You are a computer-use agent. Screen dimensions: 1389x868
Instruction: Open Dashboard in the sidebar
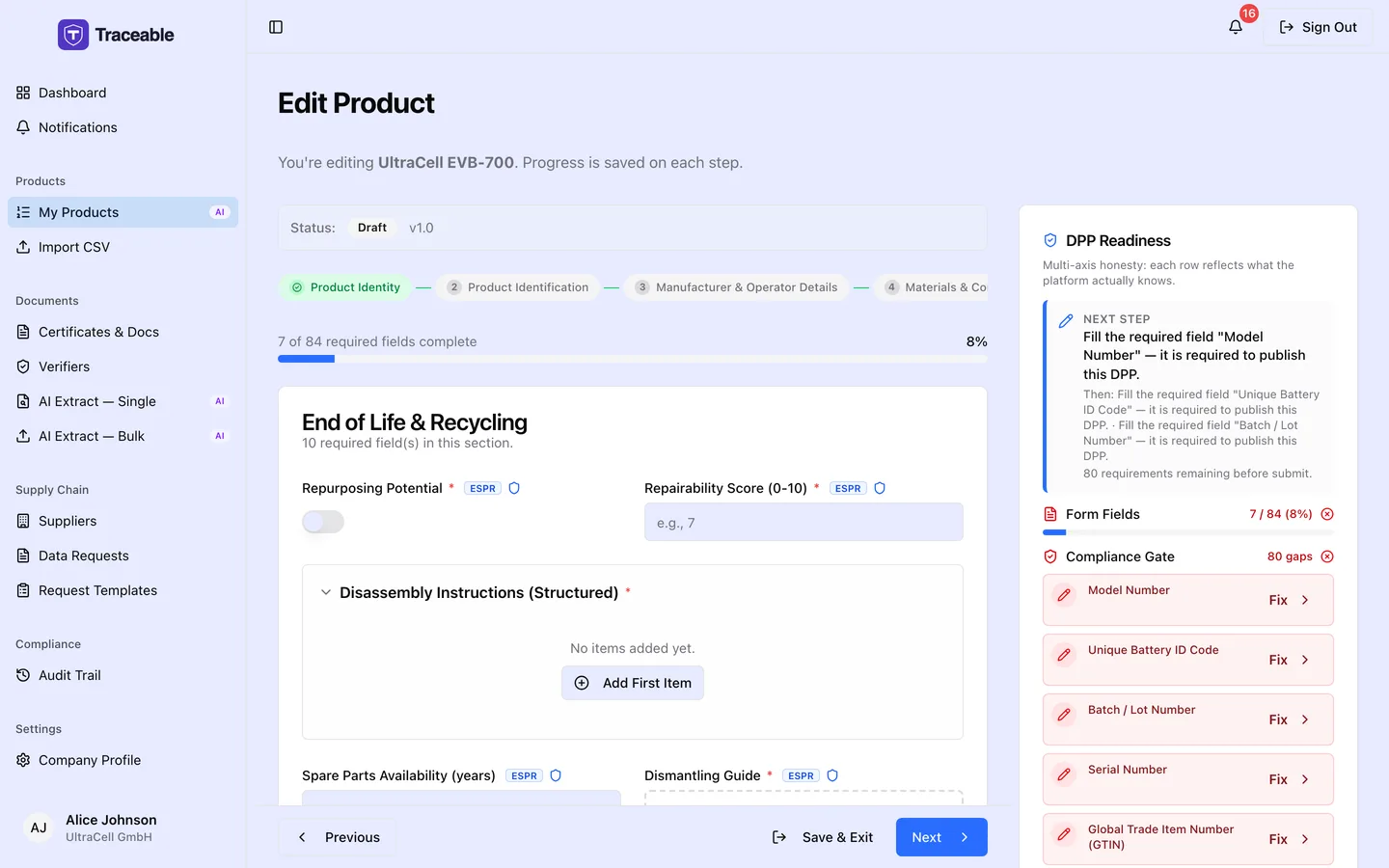tap(123, 93)
